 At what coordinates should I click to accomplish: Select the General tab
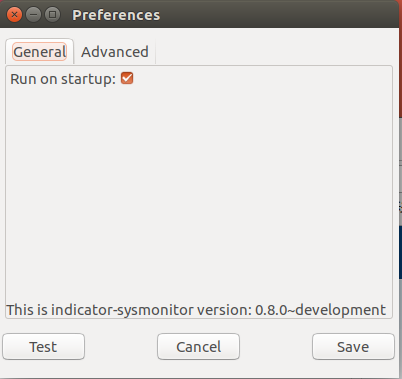pos(40,52)
